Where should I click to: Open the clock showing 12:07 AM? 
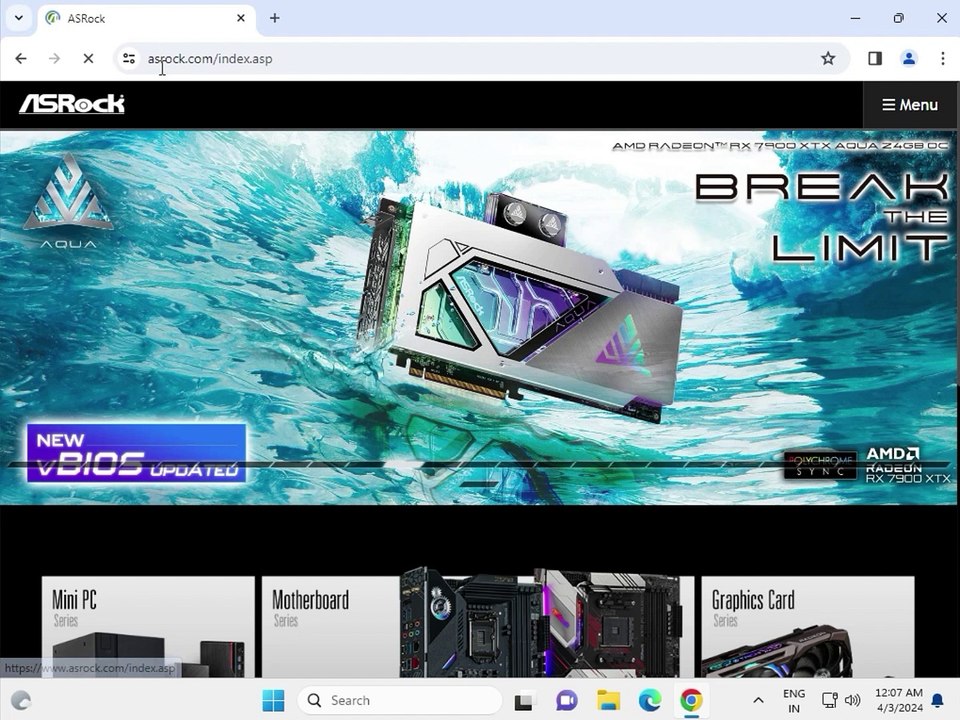pos(899,700)
